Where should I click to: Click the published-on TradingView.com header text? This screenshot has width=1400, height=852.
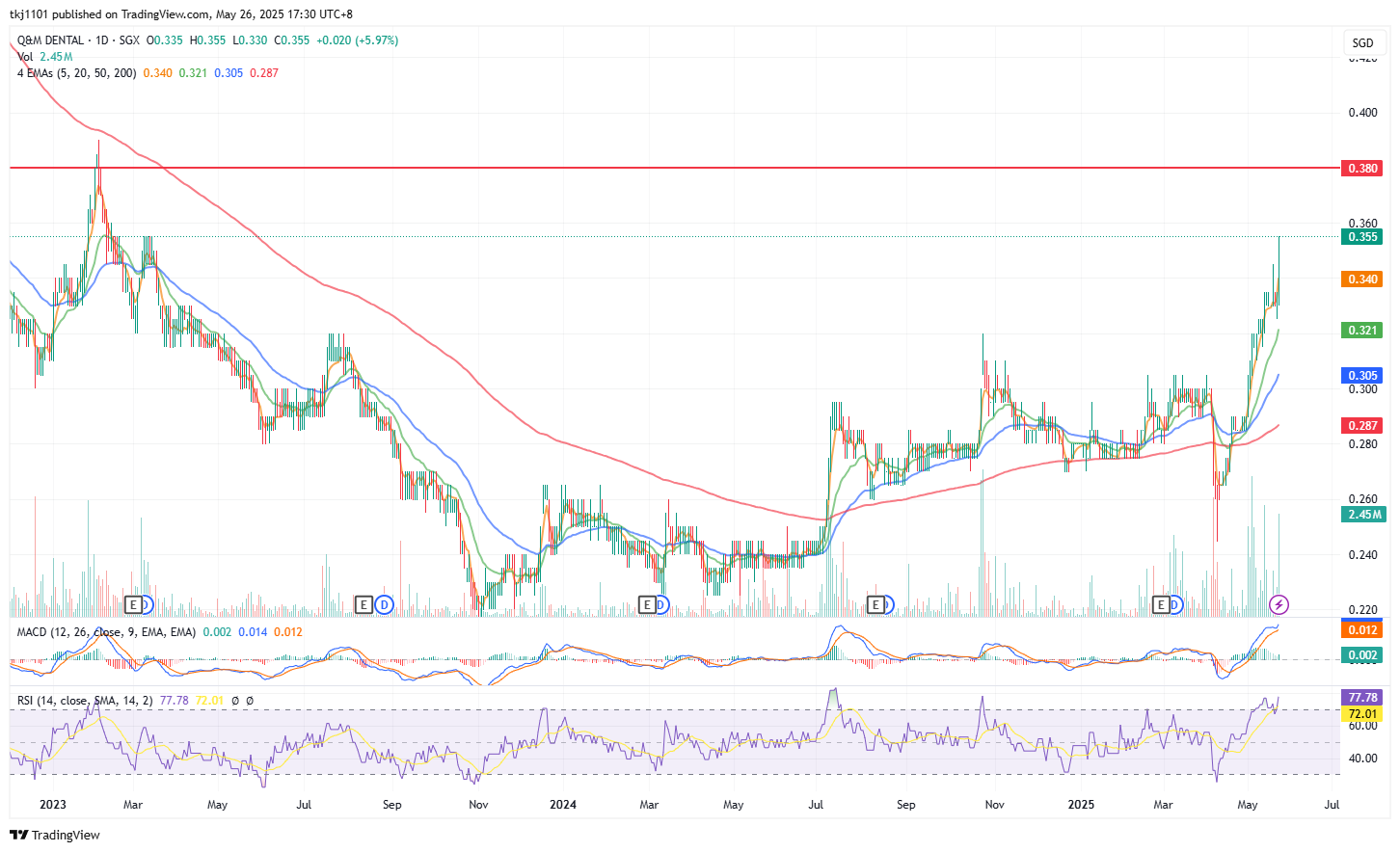[x=181, y=14]
